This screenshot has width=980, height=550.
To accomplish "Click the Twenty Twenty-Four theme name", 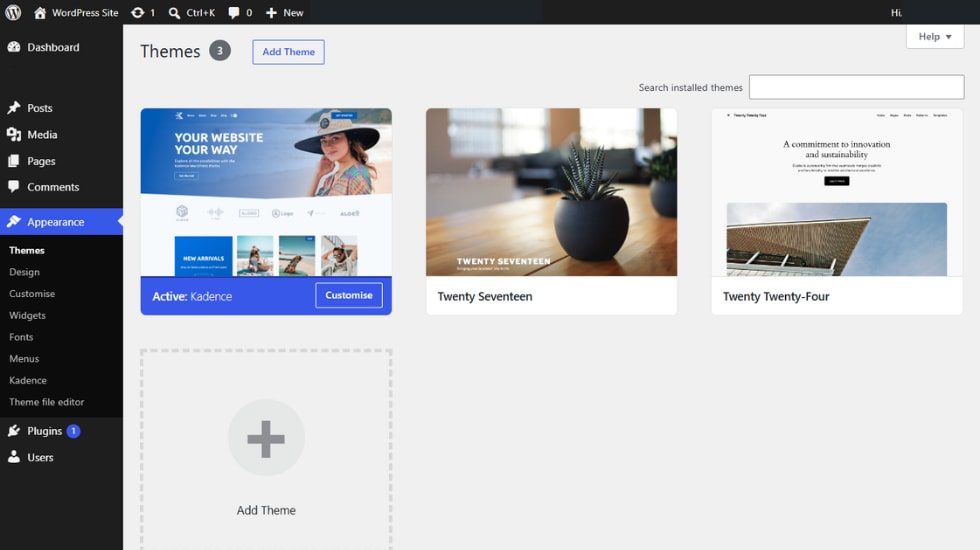I will pyautogui.click(x=776, y=296).
